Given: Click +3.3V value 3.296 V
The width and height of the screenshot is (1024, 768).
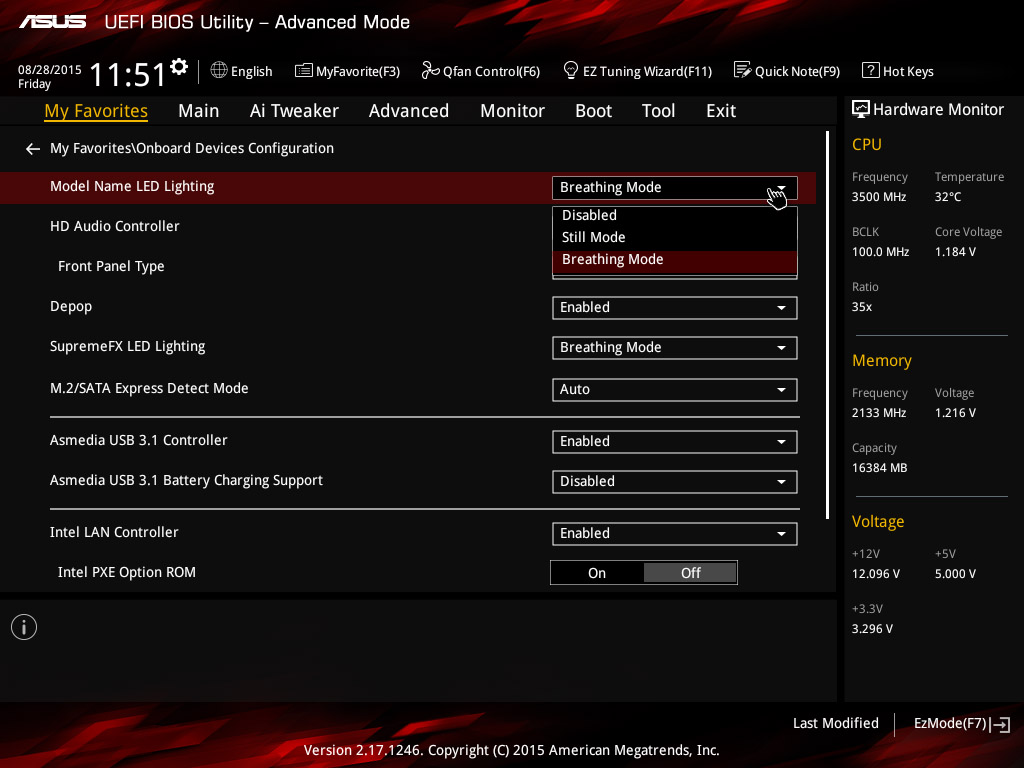Looking at the screenshot, I should coord(872,629).
